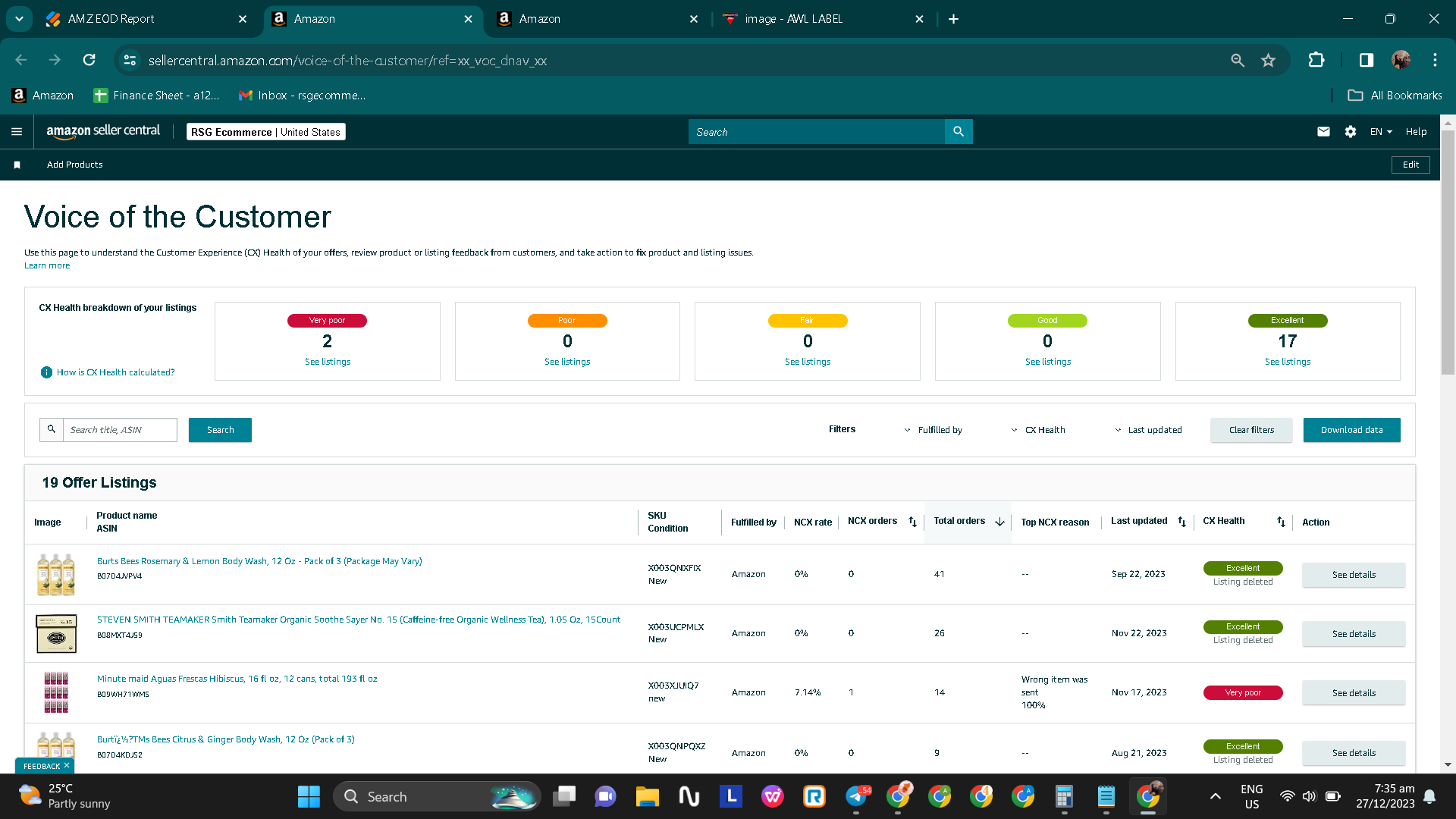The image size is (1456, 819).
Task: Reload the page with browser refresh icon
Action: pos(89,60)
